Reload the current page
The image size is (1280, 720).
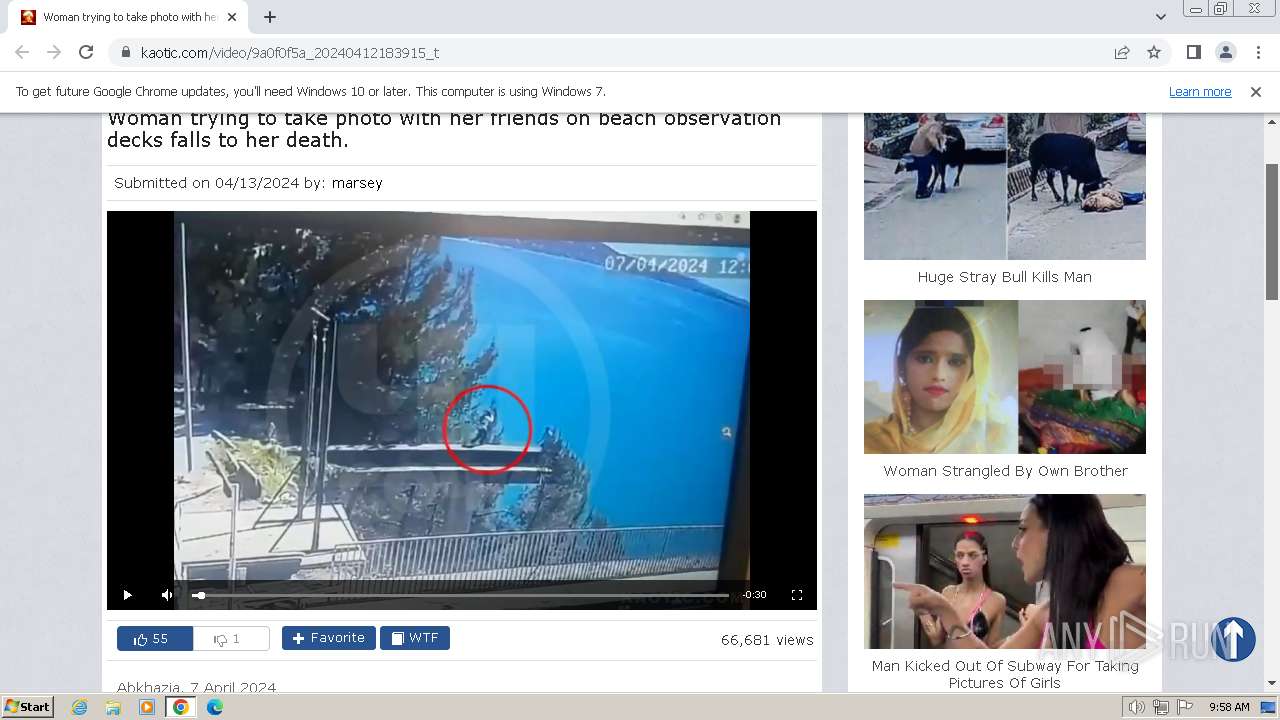click(x=86, y=52)
